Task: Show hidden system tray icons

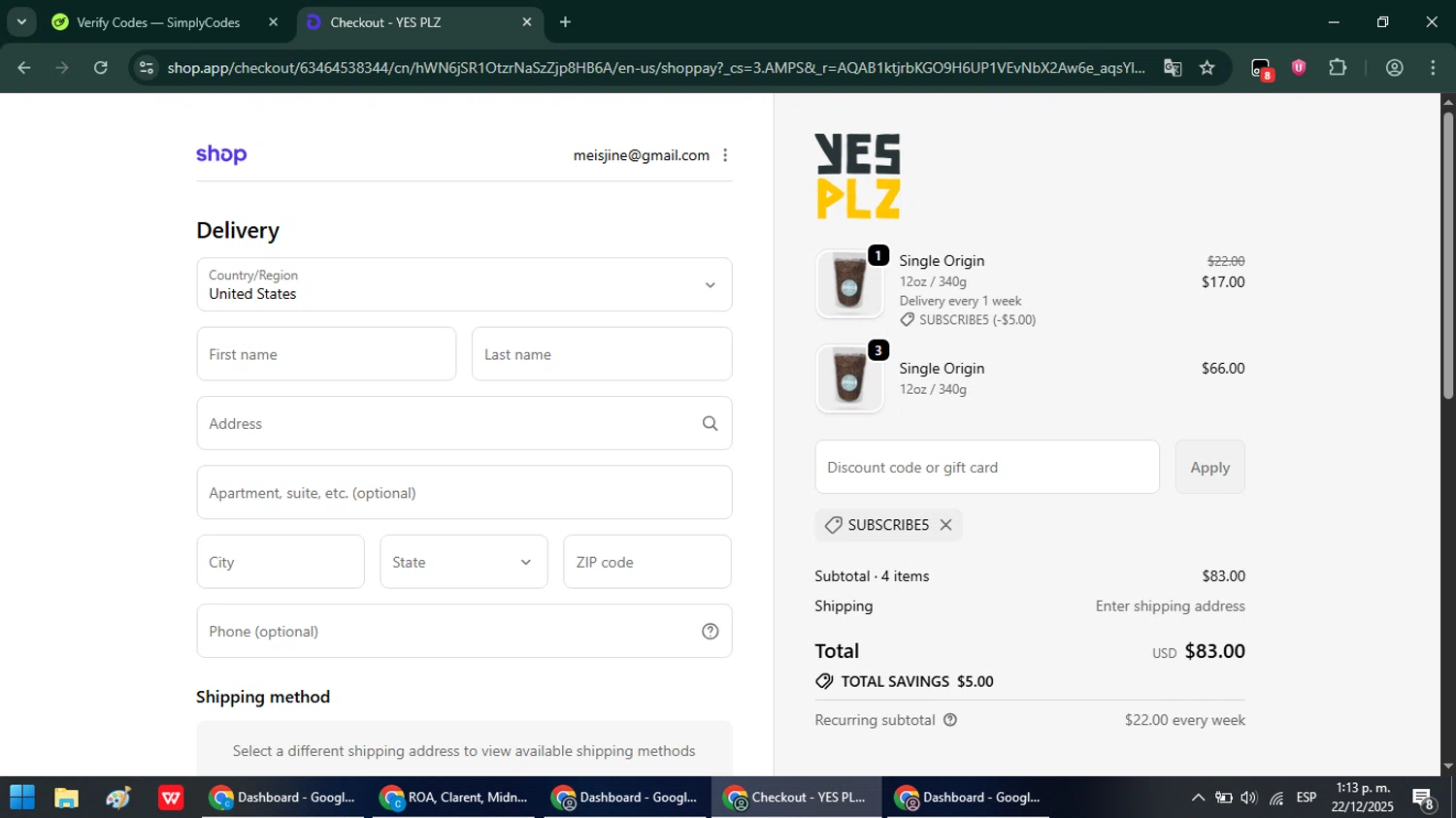Action: (x=1198, y=798)
